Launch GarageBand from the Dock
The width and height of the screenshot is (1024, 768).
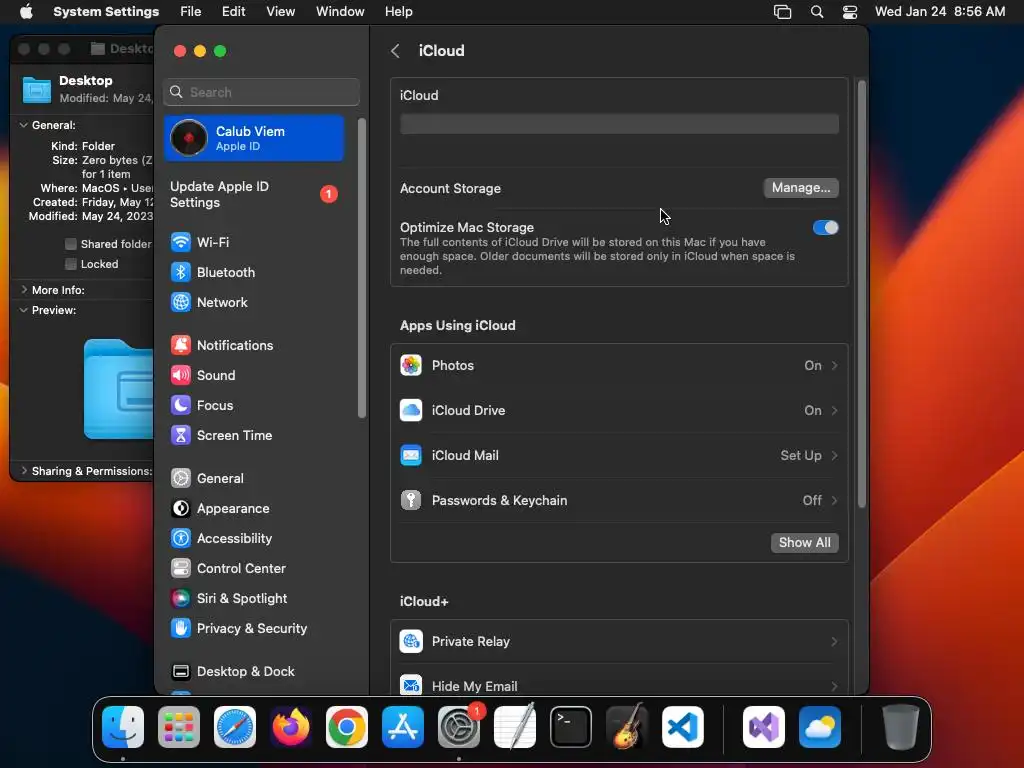click(627, 727)
